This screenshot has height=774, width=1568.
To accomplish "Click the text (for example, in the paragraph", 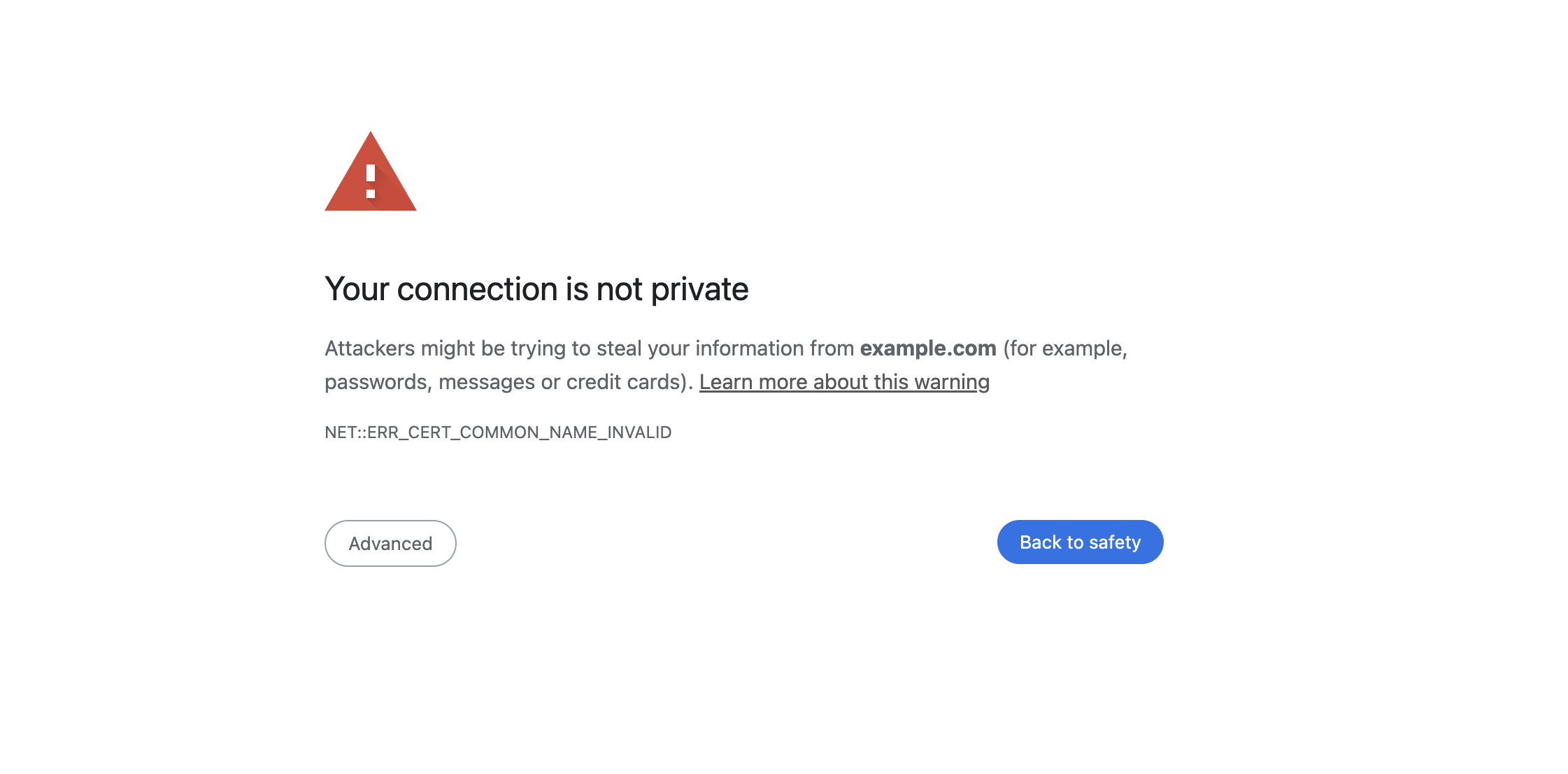I will (x=1065, y=349).
